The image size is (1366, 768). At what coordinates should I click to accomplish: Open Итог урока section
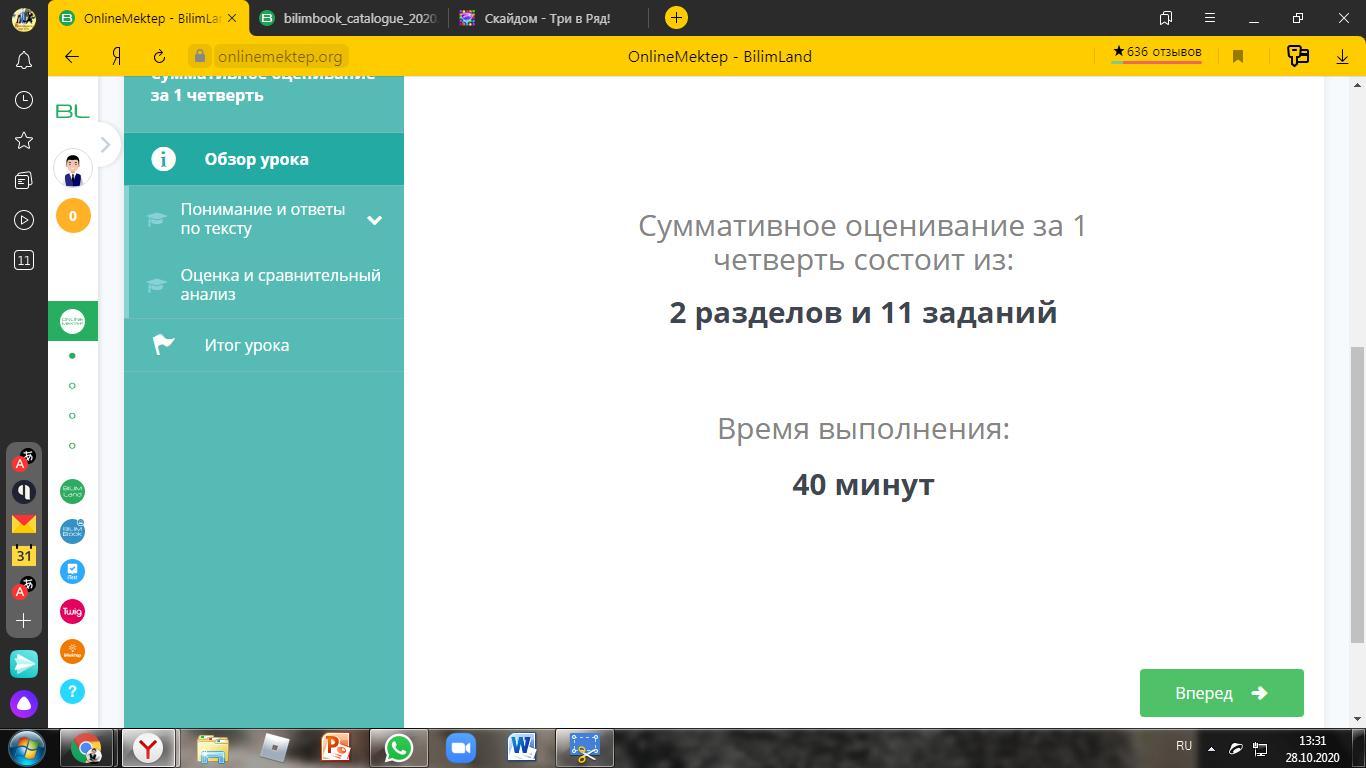246,345
